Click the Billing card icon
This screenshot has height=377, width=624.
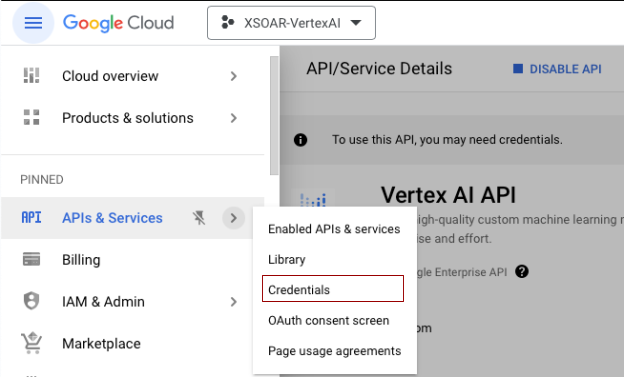click(31, 260)
